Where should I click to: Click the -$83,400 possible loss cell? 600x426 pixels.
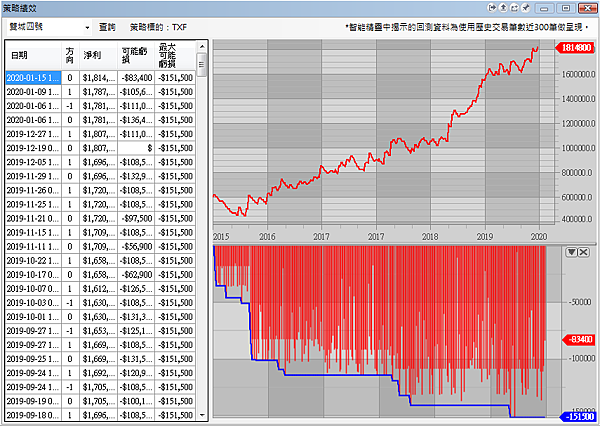(136, 78)
